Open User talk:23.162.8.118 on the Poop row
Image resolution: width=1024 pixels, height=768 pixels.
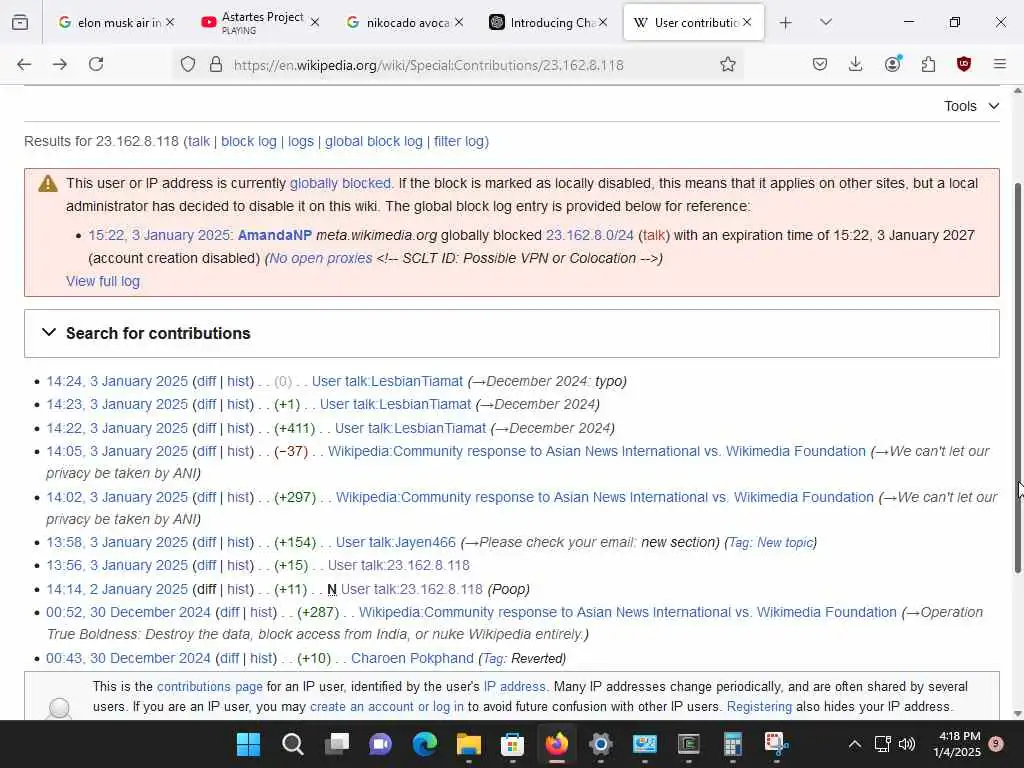coord(411,589)
